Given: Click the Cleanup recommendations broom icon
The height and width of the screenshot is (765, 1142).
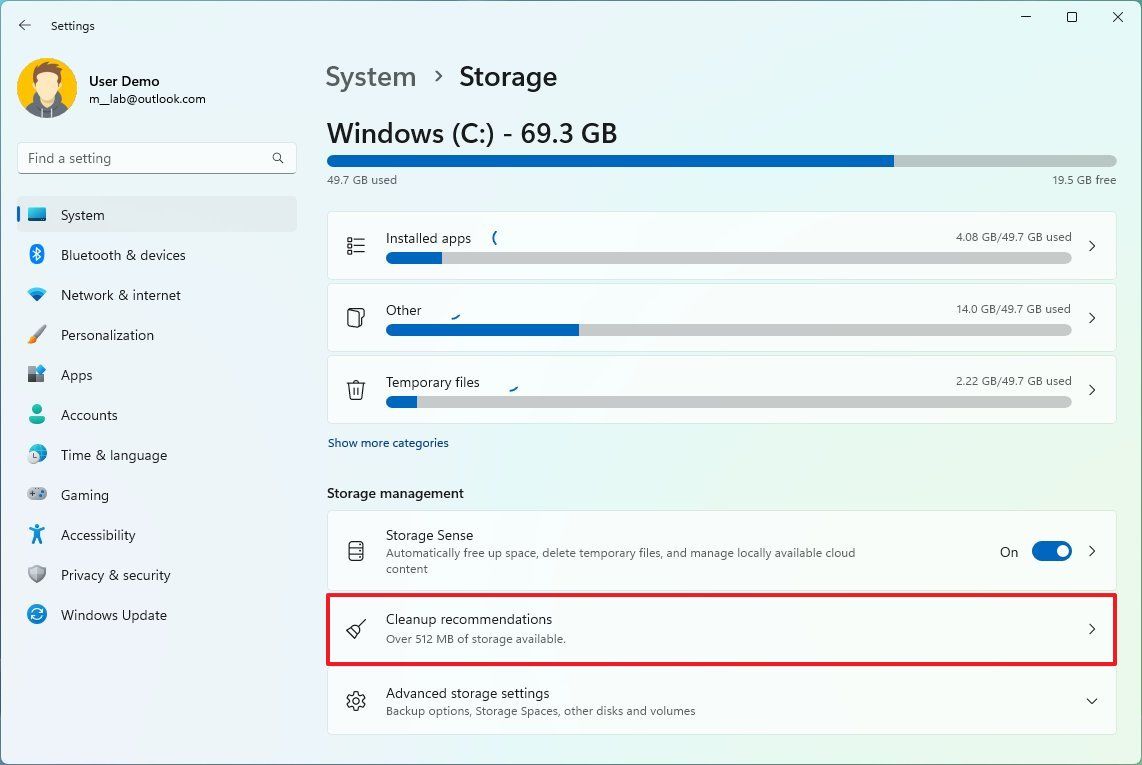Looking at the screenshot, I should click(356, 629).
